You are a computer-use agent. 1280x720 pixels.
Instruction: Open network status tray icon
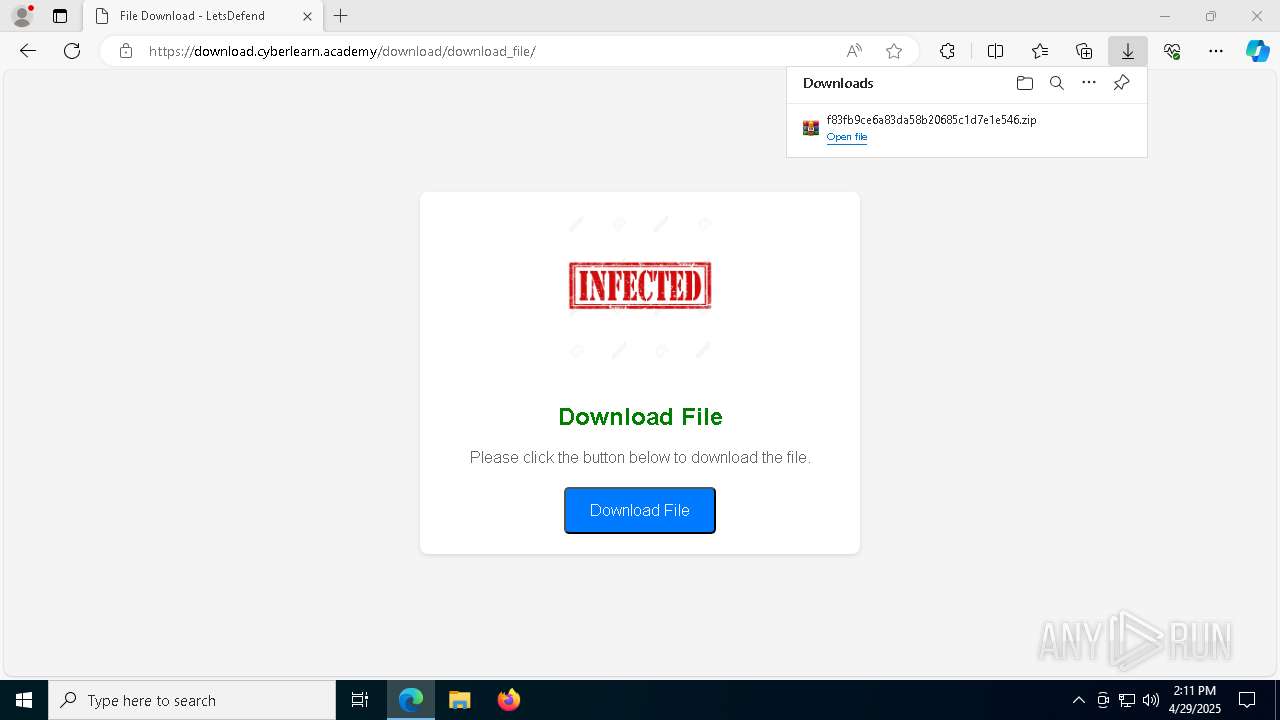click(1127, 700)
